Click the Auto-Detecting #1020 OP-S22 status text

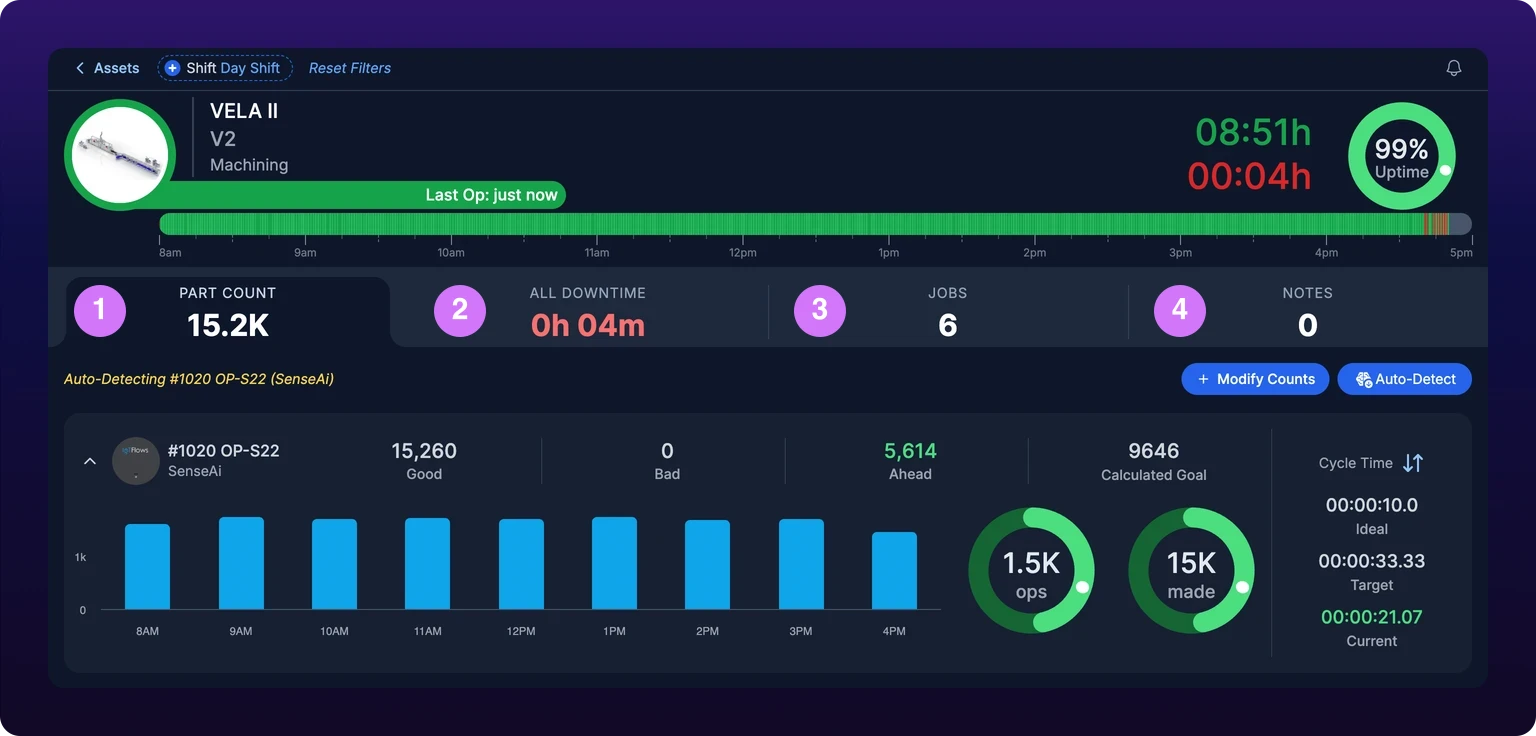199,379
